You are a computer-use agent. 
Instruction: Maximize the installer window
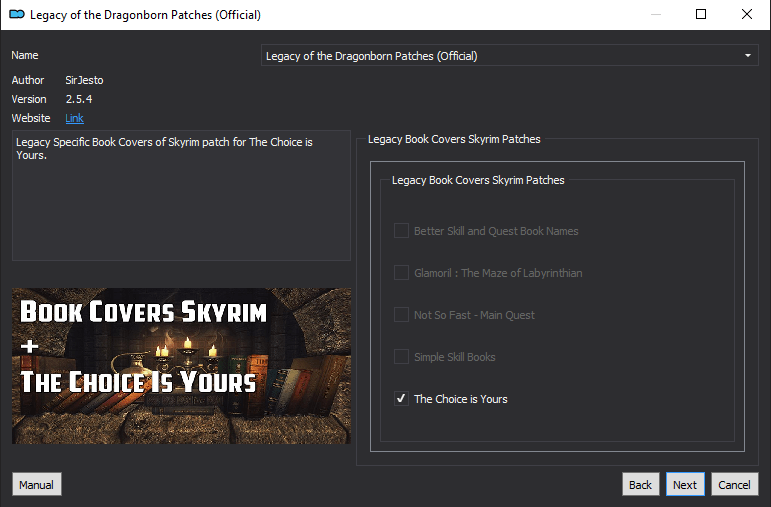[x=701, y=14]
